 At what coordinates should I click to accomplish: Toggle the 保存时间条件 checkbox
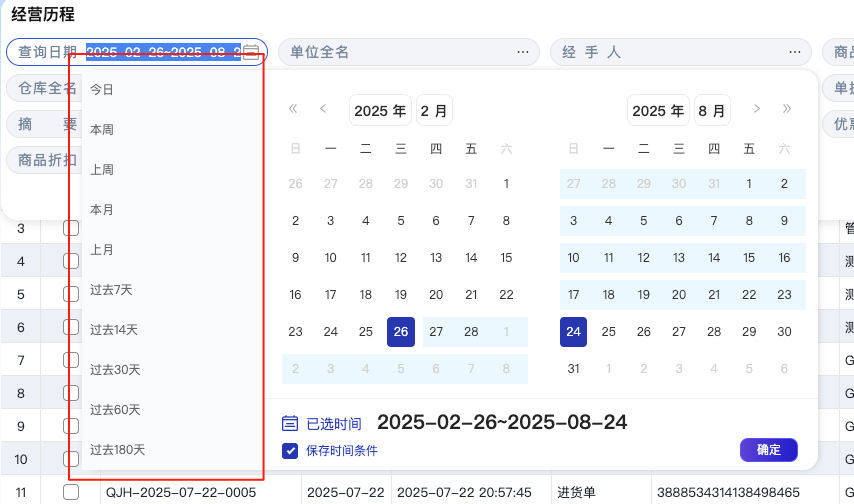290,451
